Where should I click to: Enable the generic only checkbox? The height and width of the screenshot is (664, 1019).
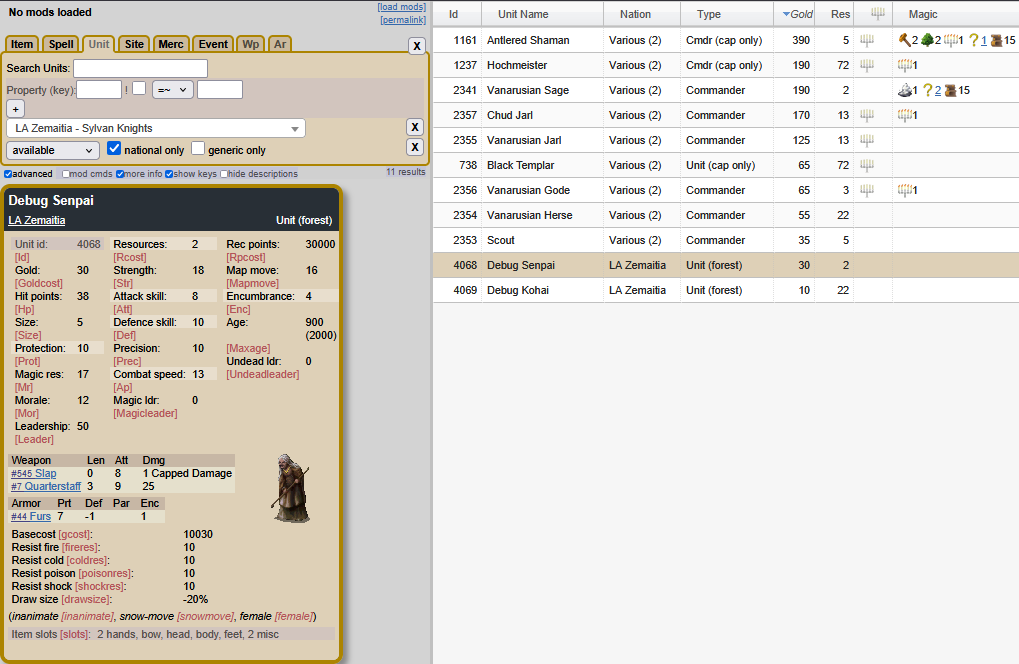pos(198,149)
